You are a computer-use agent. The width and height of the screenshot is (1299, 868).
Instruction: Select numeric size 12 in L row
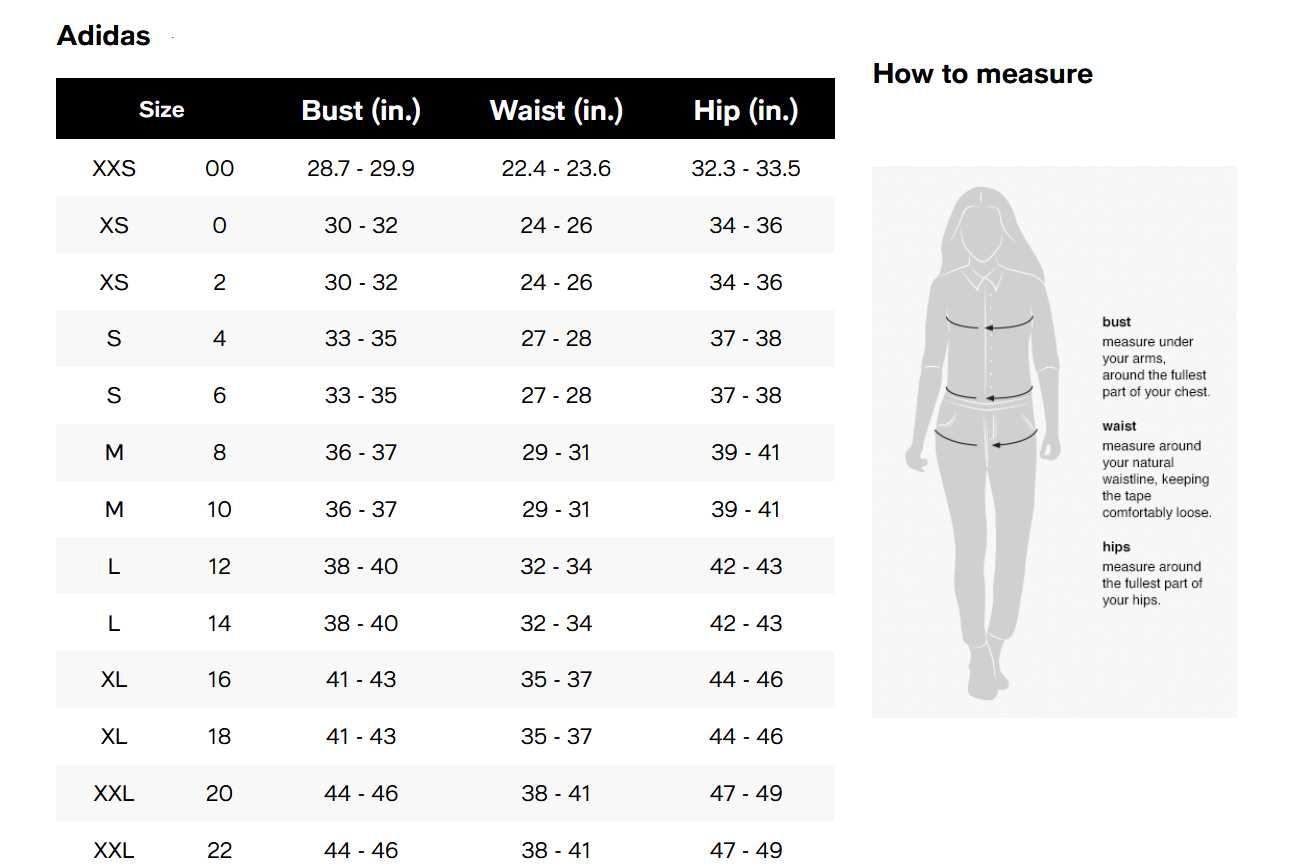[219, 566]
